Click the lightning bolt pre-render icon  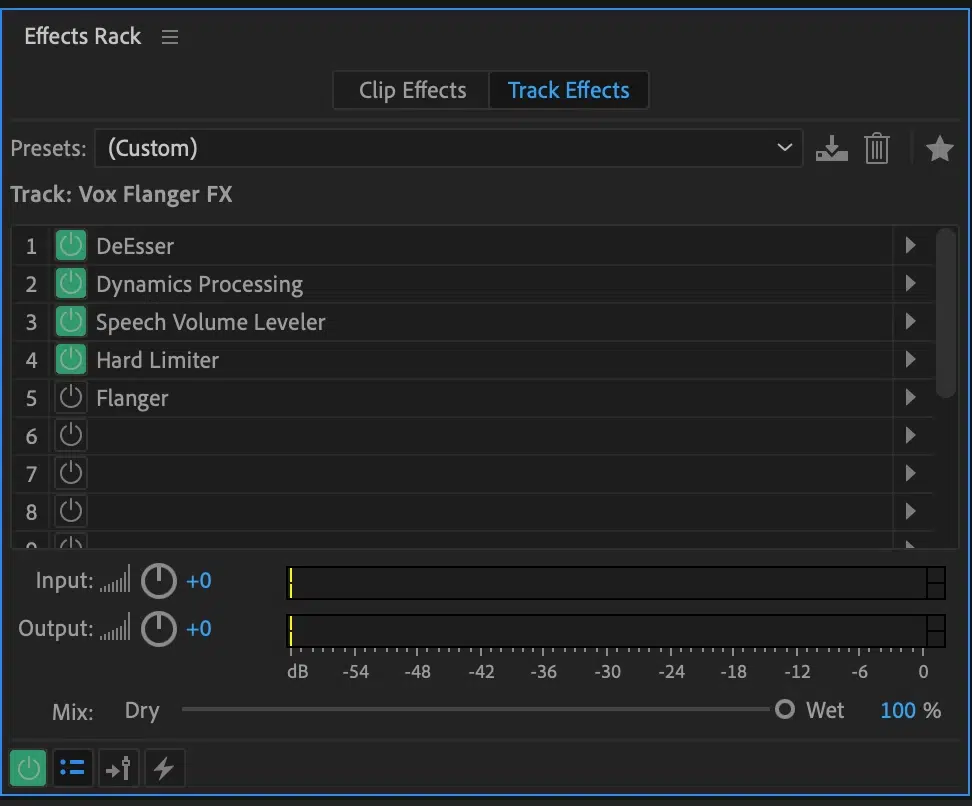164,768
